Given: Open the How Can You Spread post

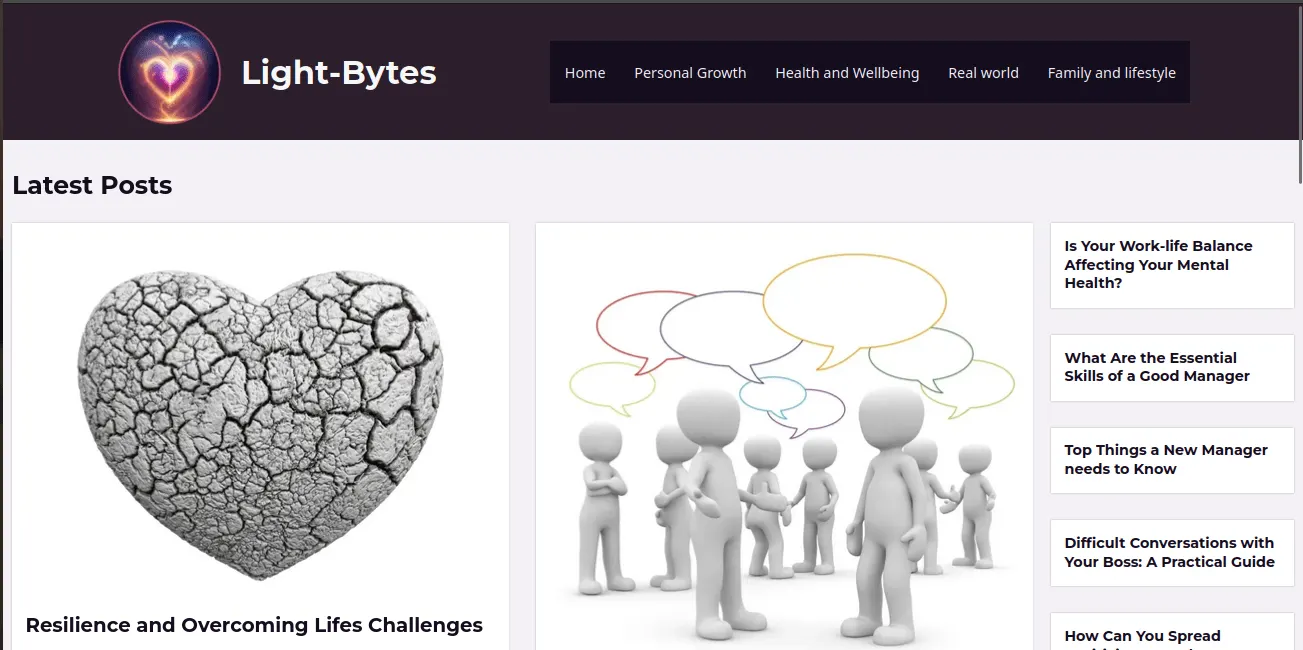Looking at the screenshot, I should click(1142, 636).
